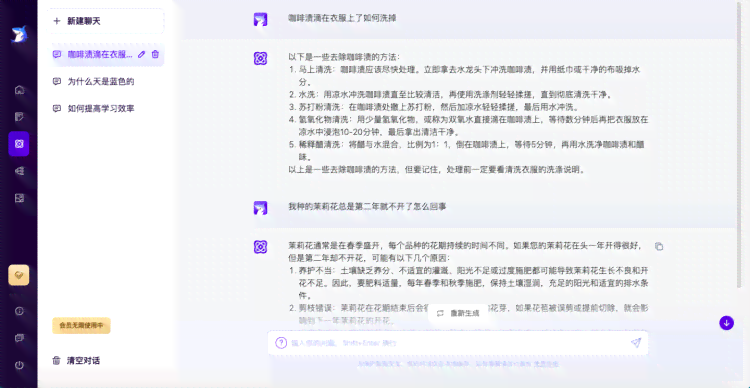Copy the jasmine answer with copy icon
This screenshot has width=750, height=388.
click(659, 246)
